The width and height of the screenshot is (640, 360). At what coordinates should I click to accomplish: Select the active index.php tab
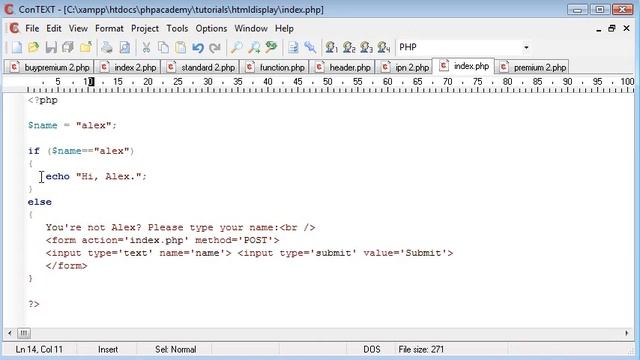coord(464,66)
